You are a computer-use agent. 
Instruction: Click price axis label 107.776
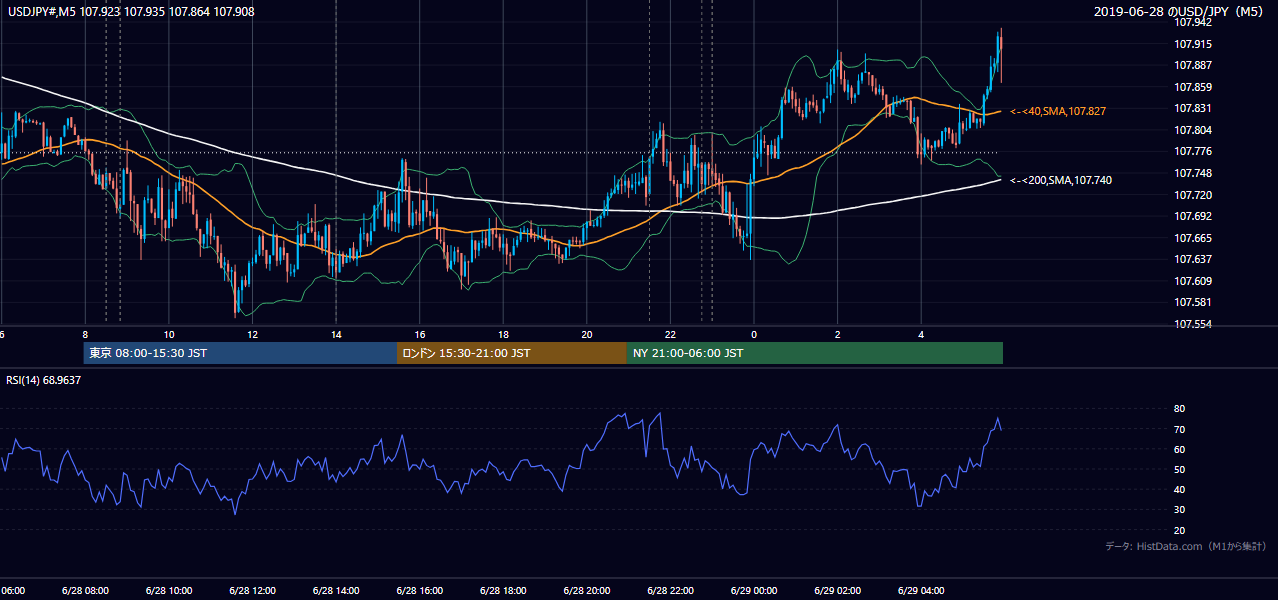click(x=1194, y=151)
